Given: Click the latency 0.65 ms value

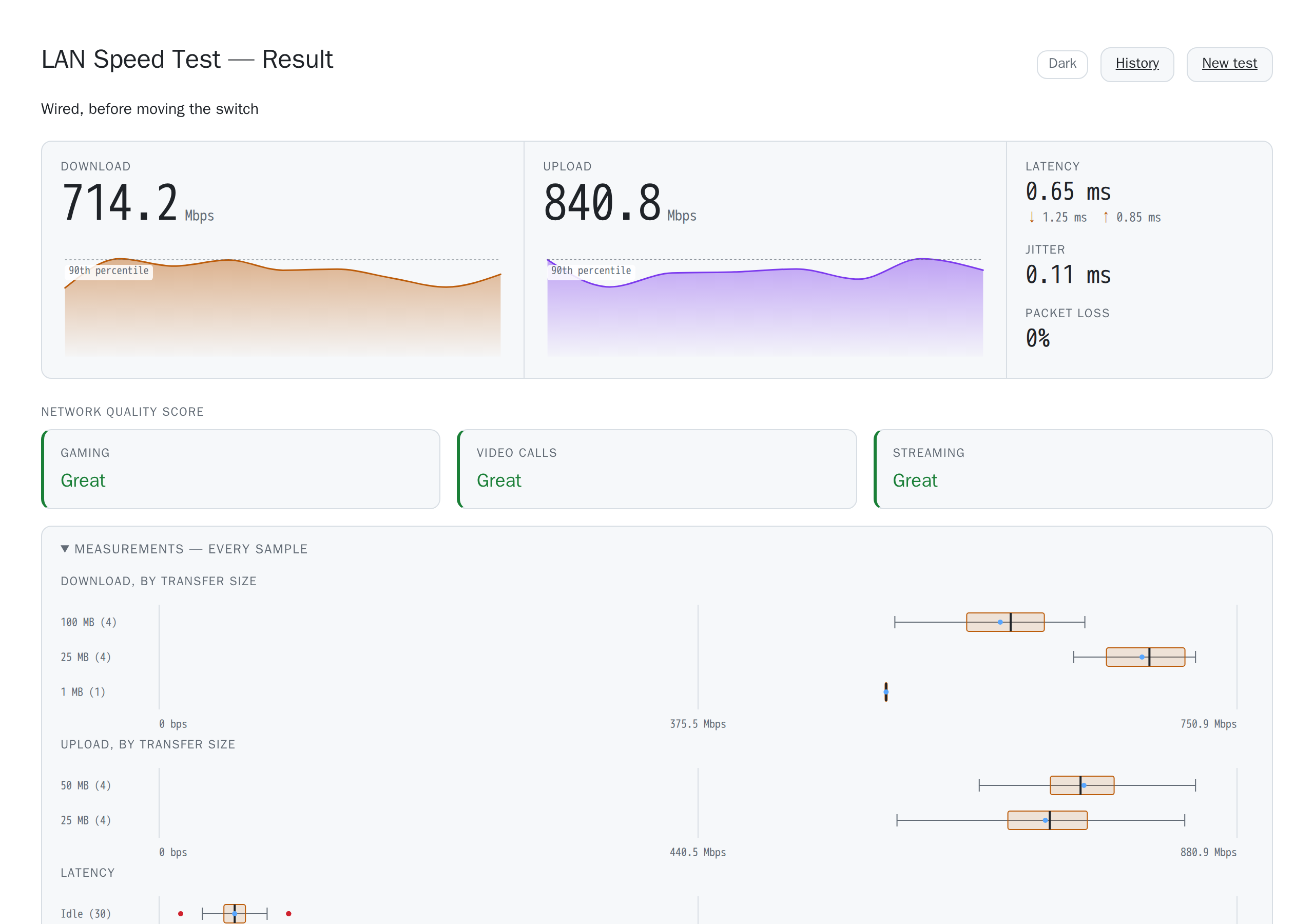Looking at the screenshot, I should (1068, 192).
